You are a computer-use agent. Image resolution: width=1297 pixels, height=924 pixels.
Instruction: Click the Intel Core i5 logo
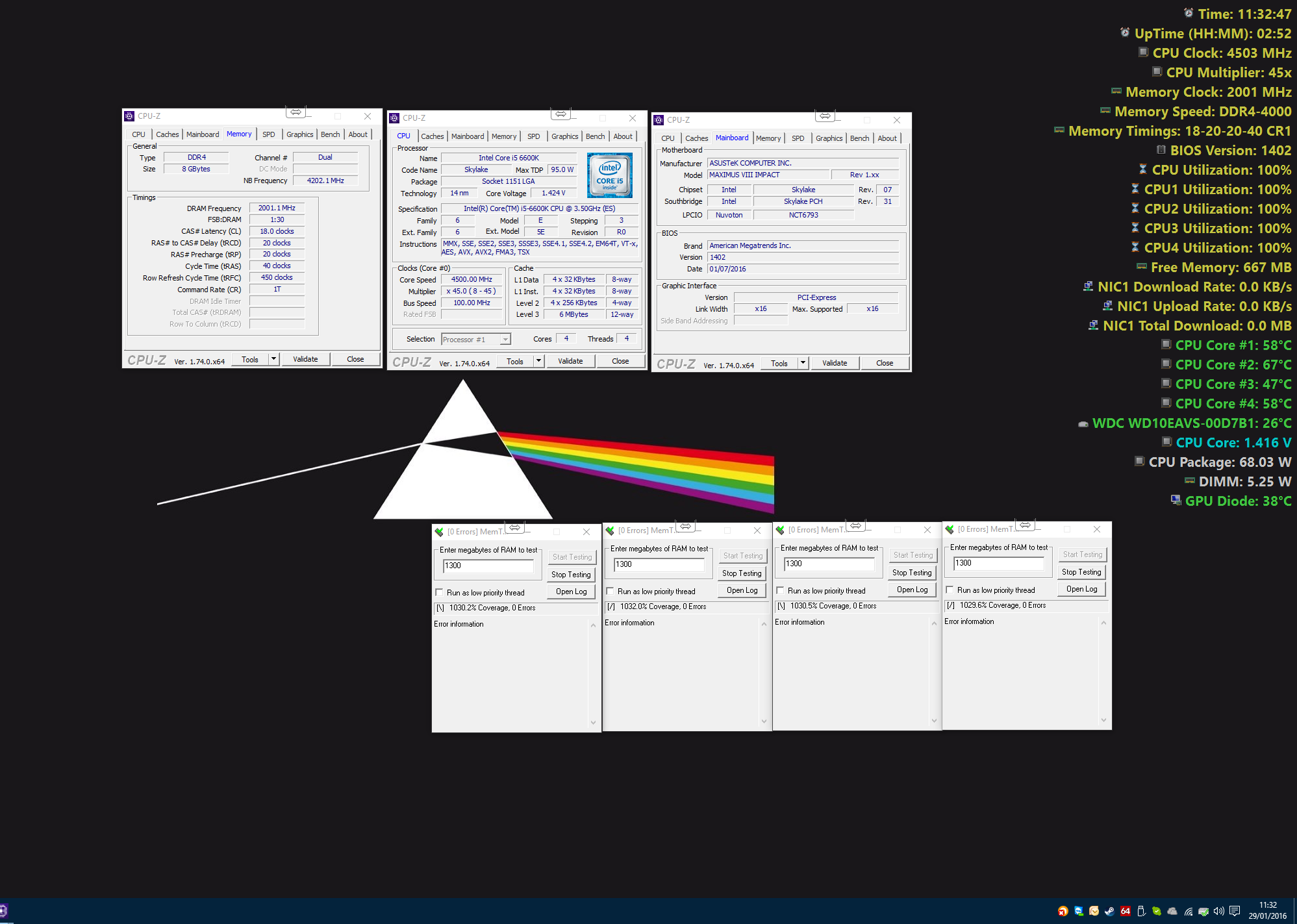click(x=609, y=175)
